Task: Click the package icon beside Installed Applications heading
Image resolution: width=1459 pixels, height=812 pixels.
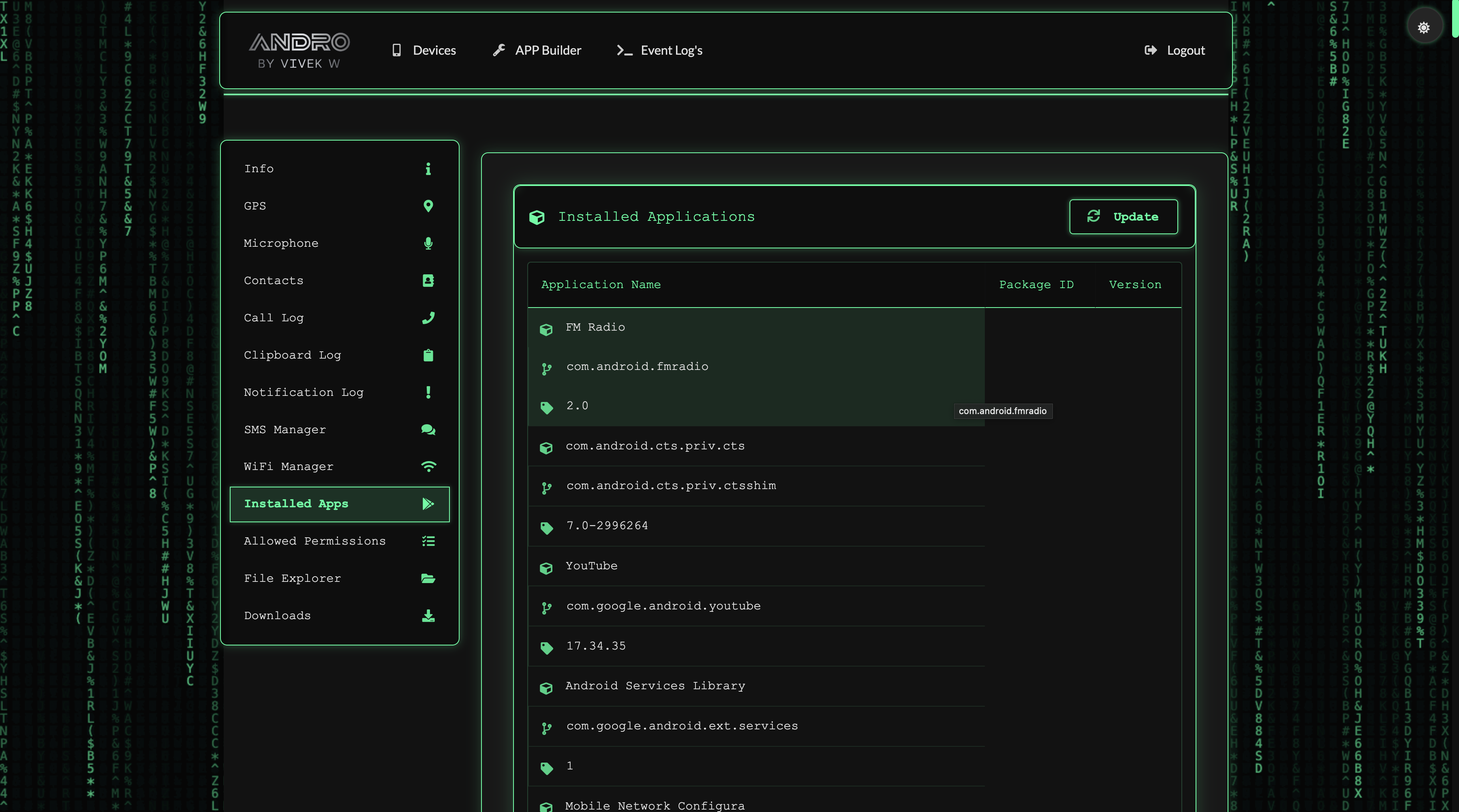Action: click(536, 217)
